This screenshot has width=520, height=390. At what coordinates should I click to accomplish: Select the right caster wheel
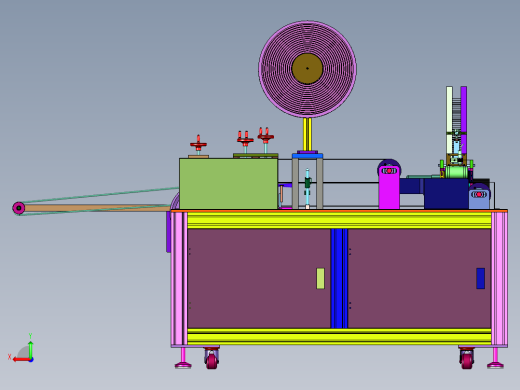tap(467, 359)
